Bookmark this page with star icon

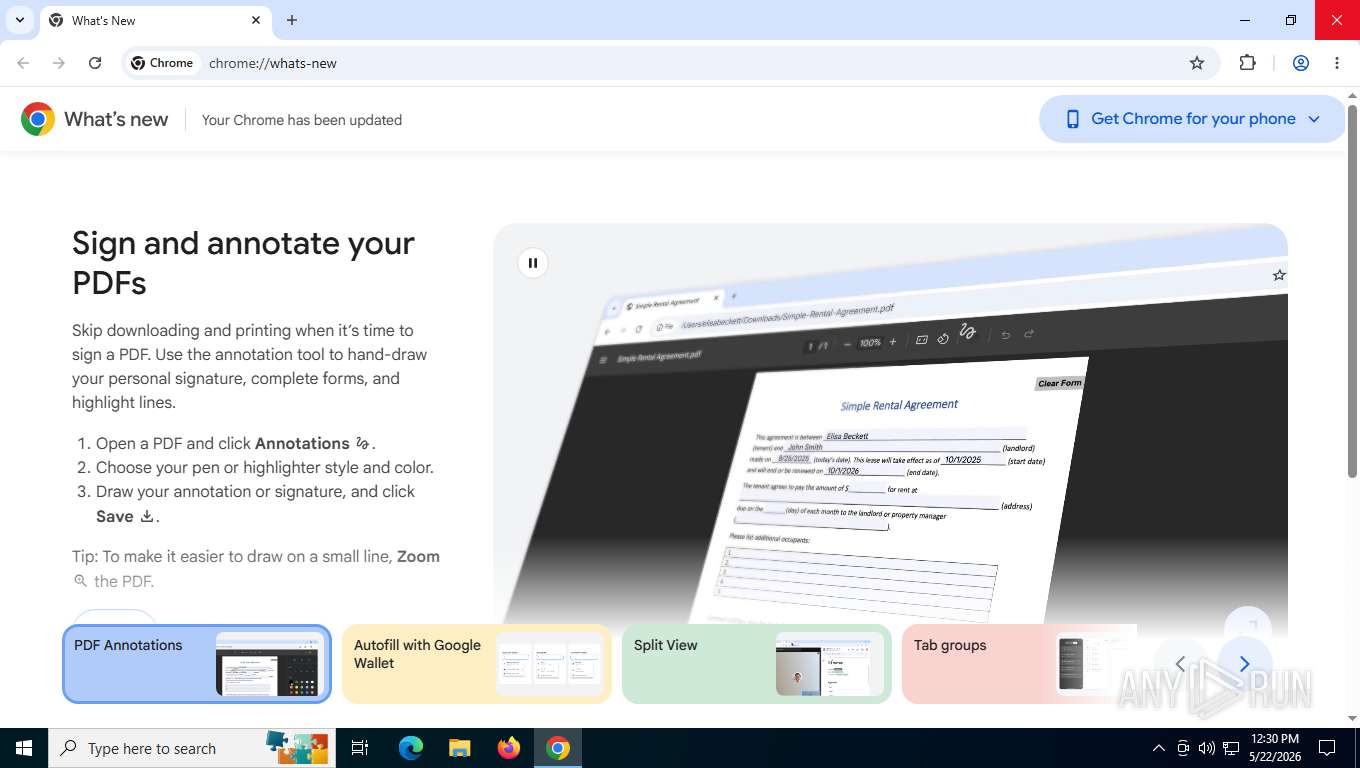(x=1197, y=63)
